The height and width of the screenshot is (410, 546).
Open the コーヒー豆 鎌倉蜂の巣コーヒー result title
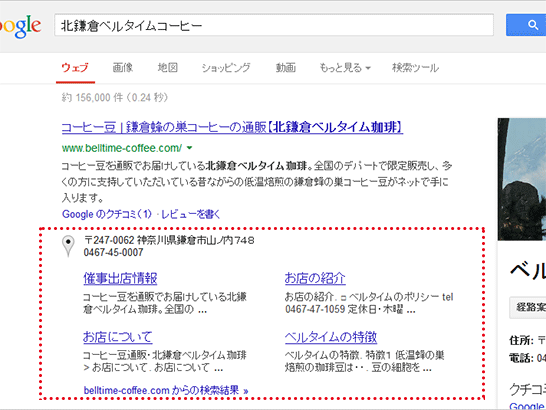pyautogui.click(x=232, y=127)
